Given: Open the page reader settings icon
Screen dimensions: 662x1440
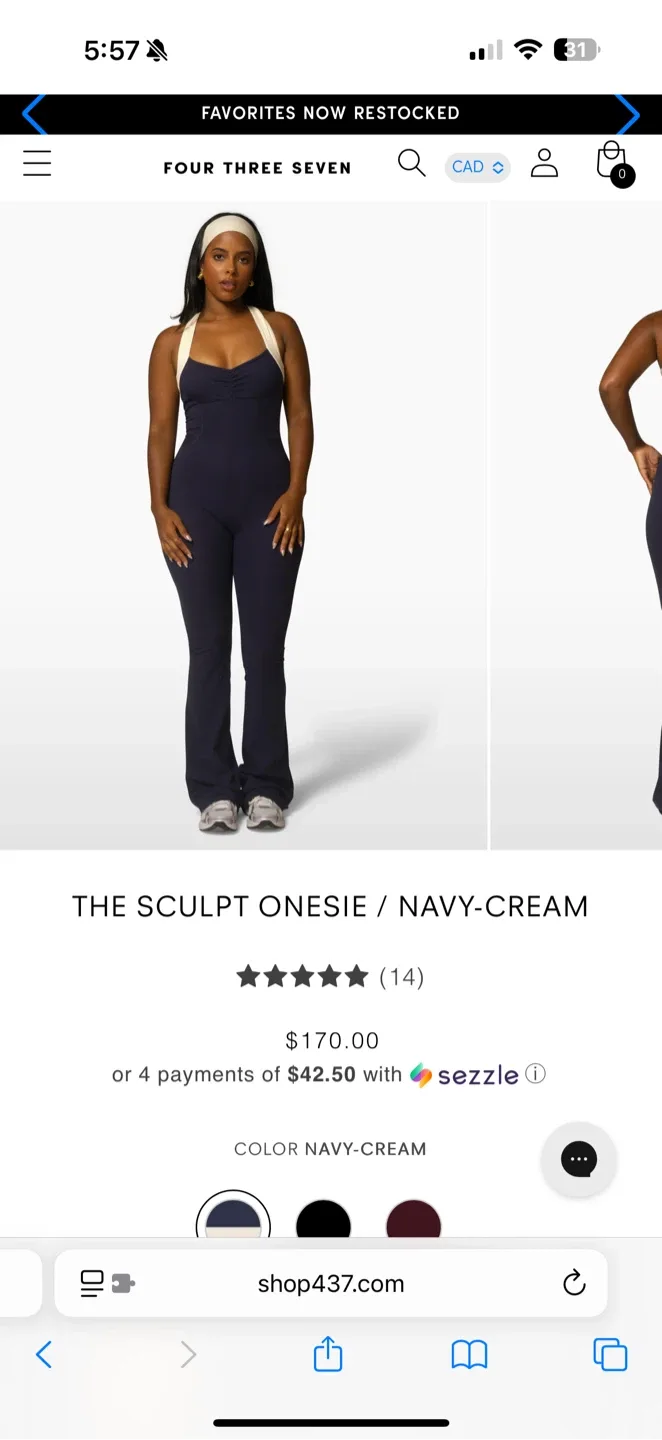Looking at the screenshot, I should coord(107,1283).
